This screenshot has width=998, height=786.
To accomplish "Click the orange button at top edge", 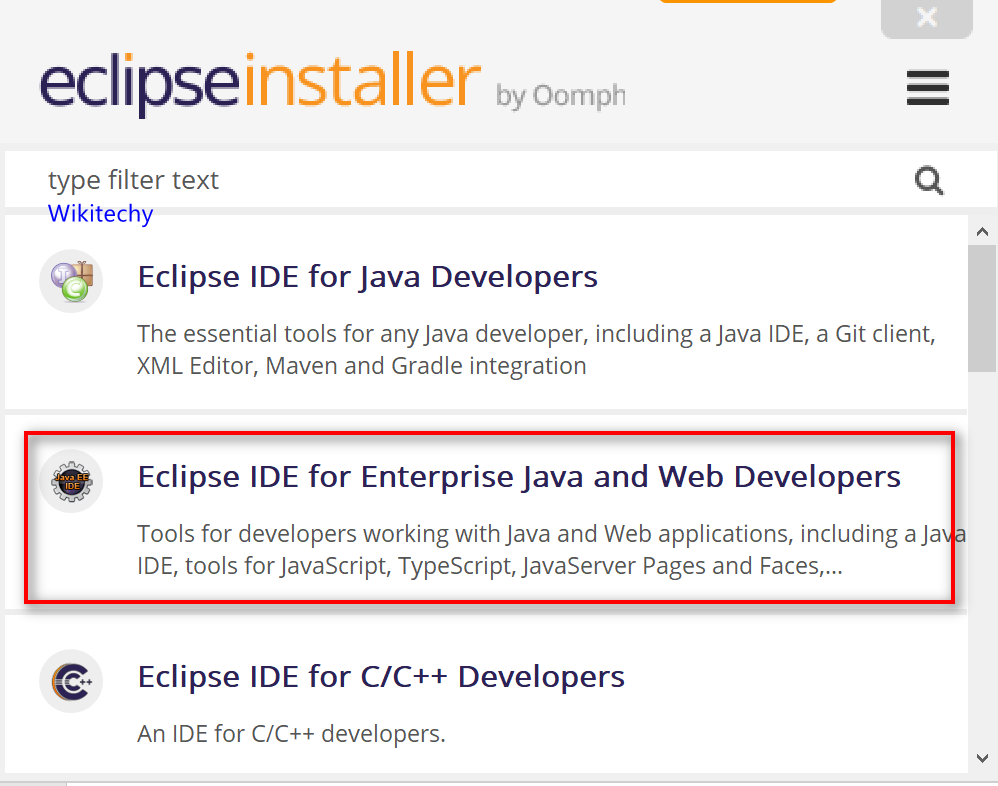I will tap(747, 2).
